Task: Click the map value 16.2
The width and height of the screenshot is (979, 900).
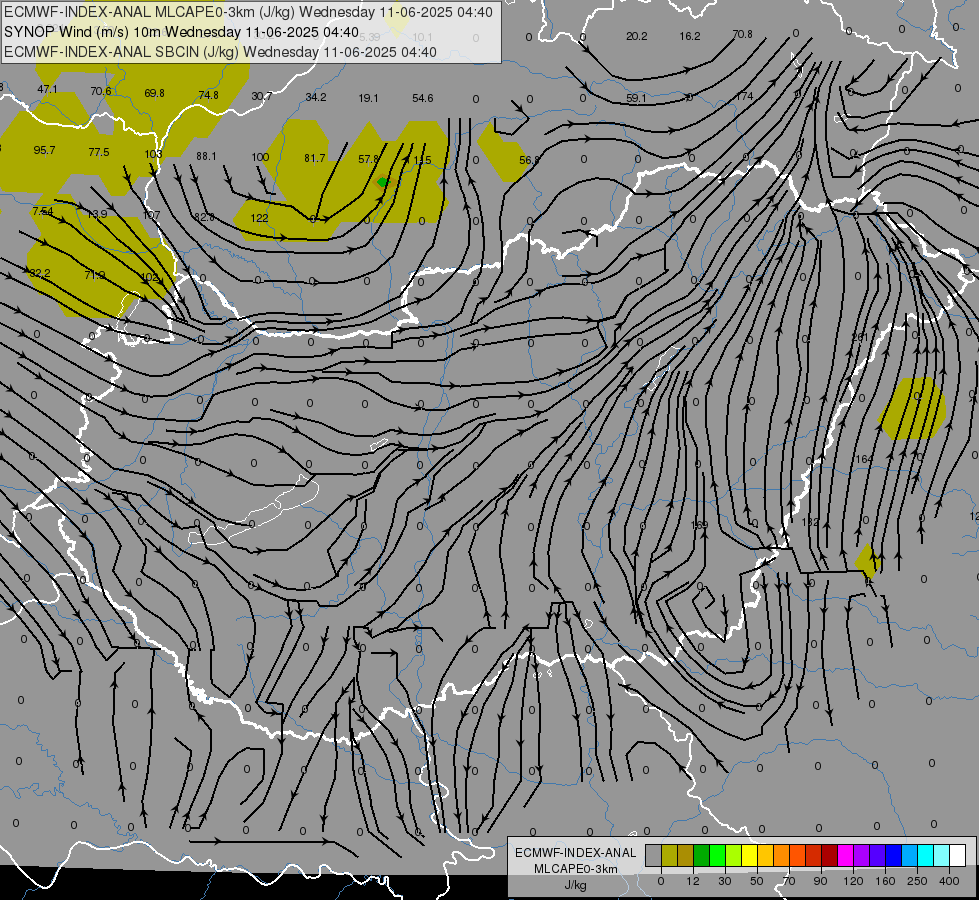Action: (690, 36)
